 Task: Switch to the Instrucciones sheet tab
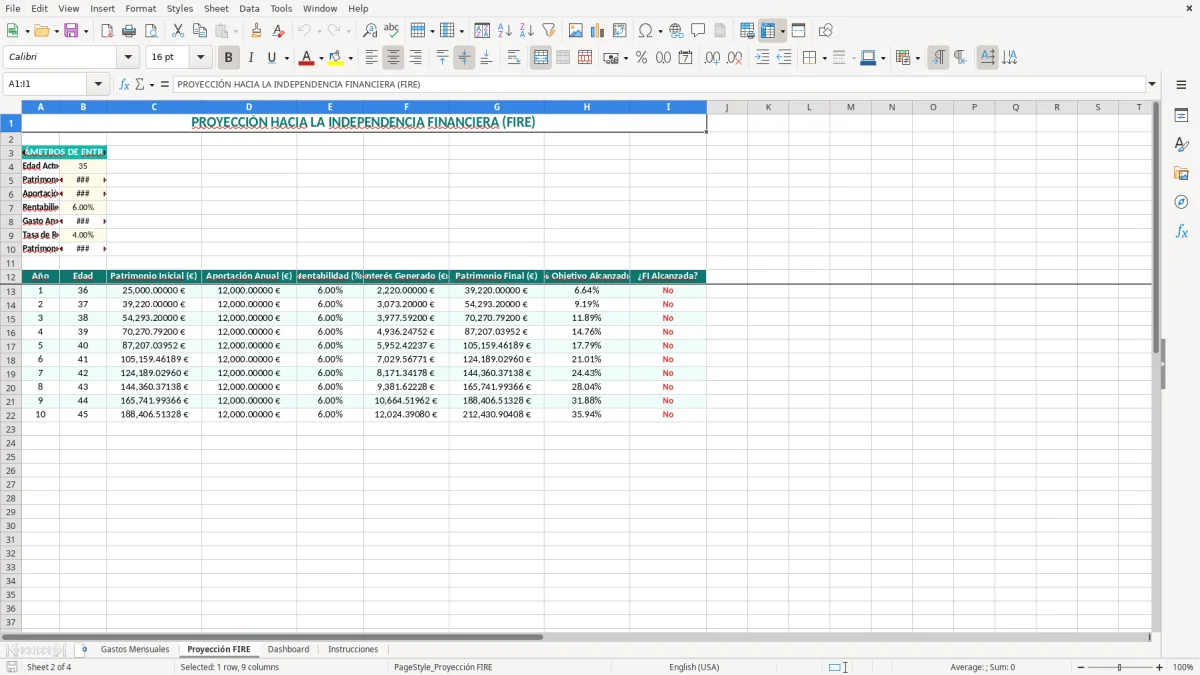pyautogui.click(x=353, y=650)
